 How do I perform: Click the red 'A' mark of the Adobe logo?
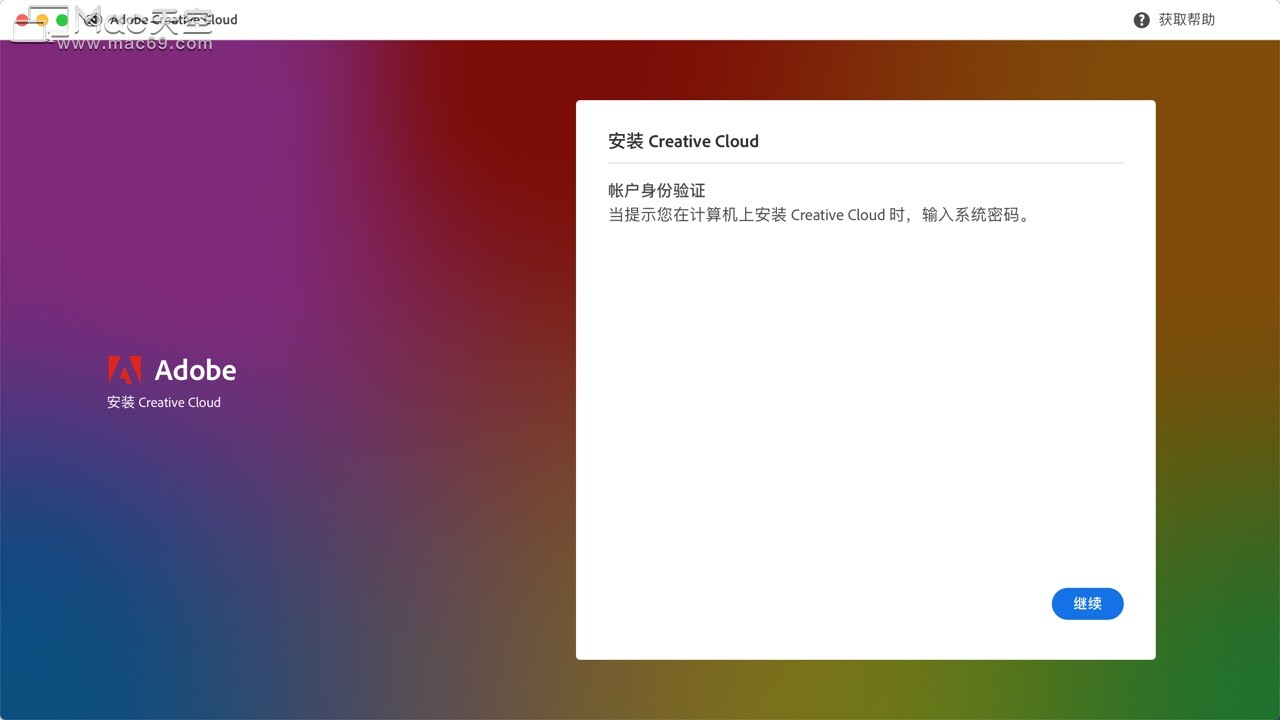pos(127,369)
